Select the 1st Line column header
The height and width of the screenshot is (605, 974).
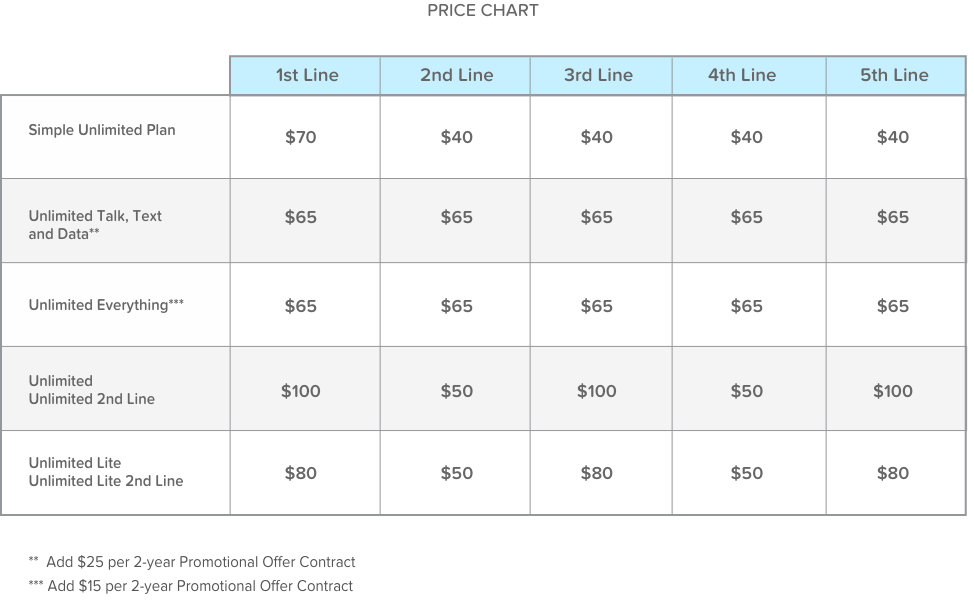click(307, 75)
